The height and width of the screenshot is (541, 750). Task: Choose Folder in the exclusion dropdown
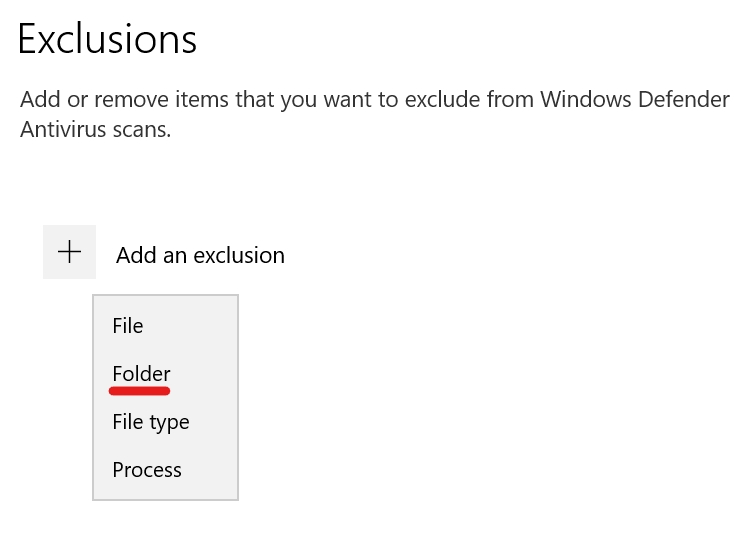pos(141,374)
